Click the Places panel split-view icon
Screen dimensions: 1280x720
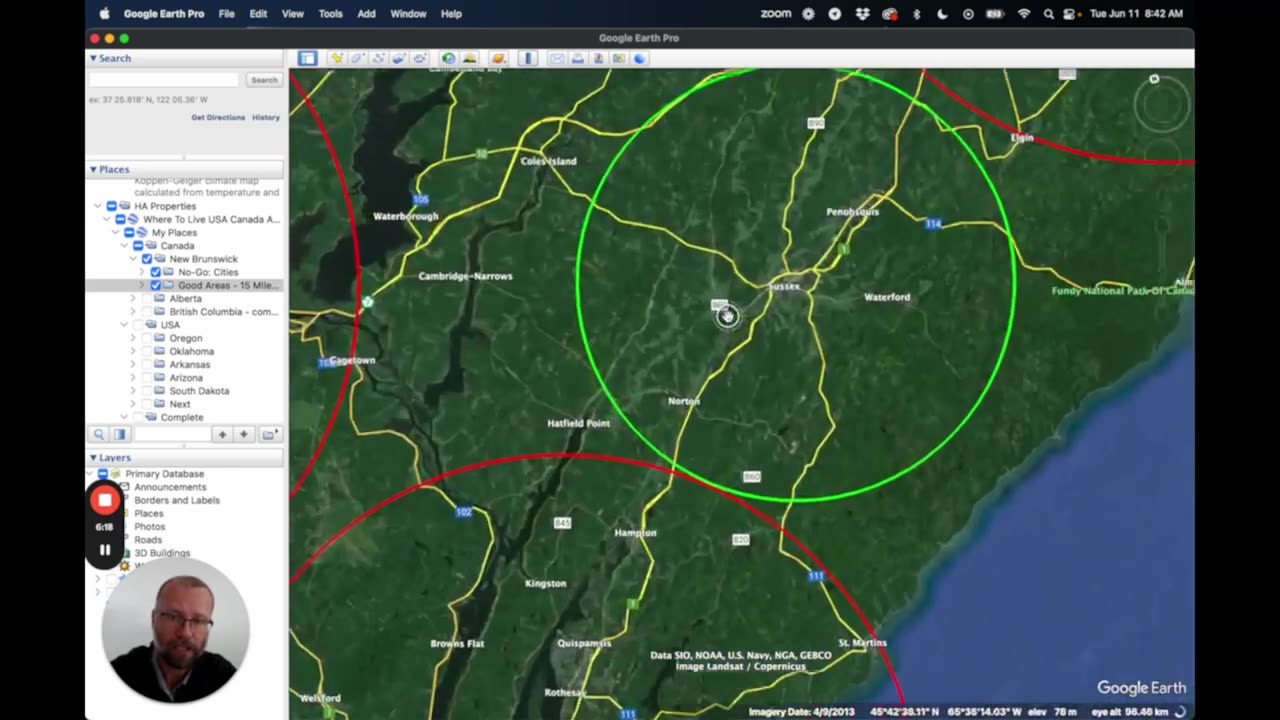120,434
